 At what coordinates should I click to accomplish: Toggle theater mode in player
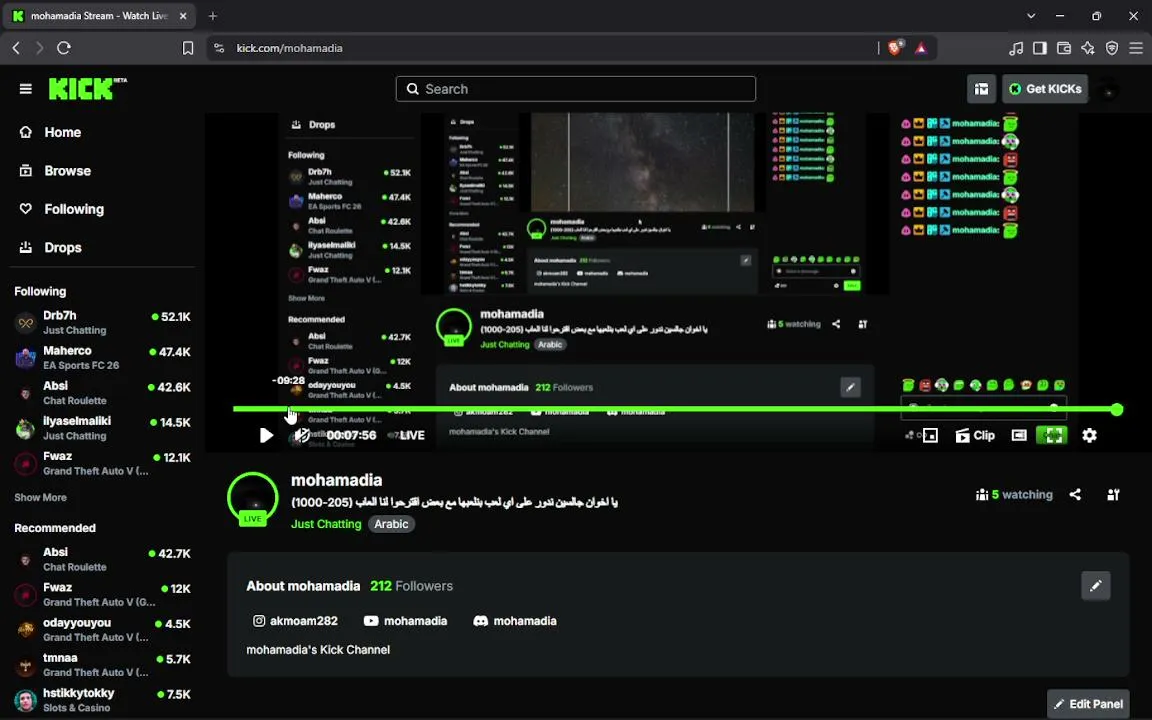(x=1018, y=436)
